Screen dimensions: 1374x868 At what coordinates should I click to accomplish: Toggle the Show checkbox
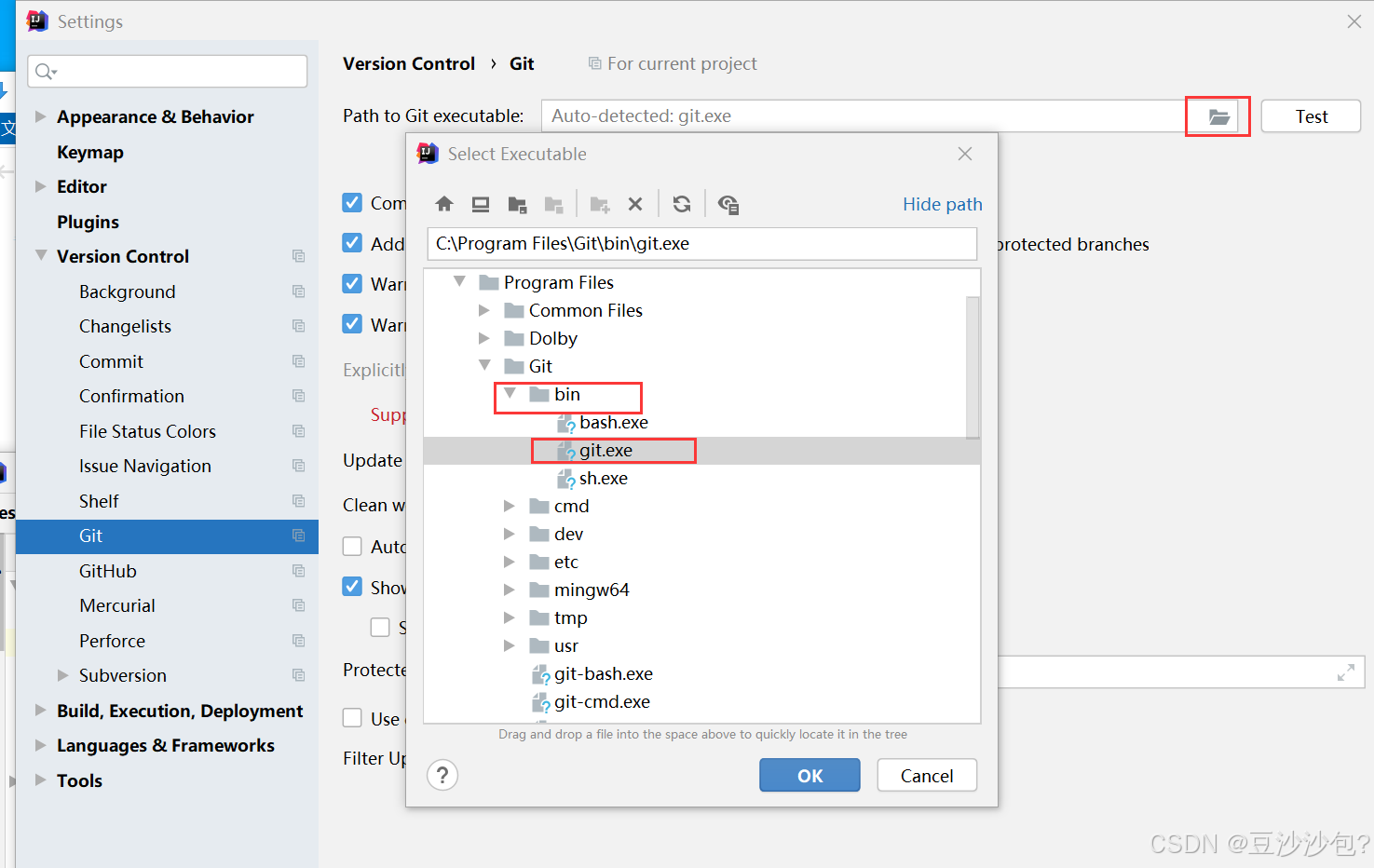(x=352, y=587)
